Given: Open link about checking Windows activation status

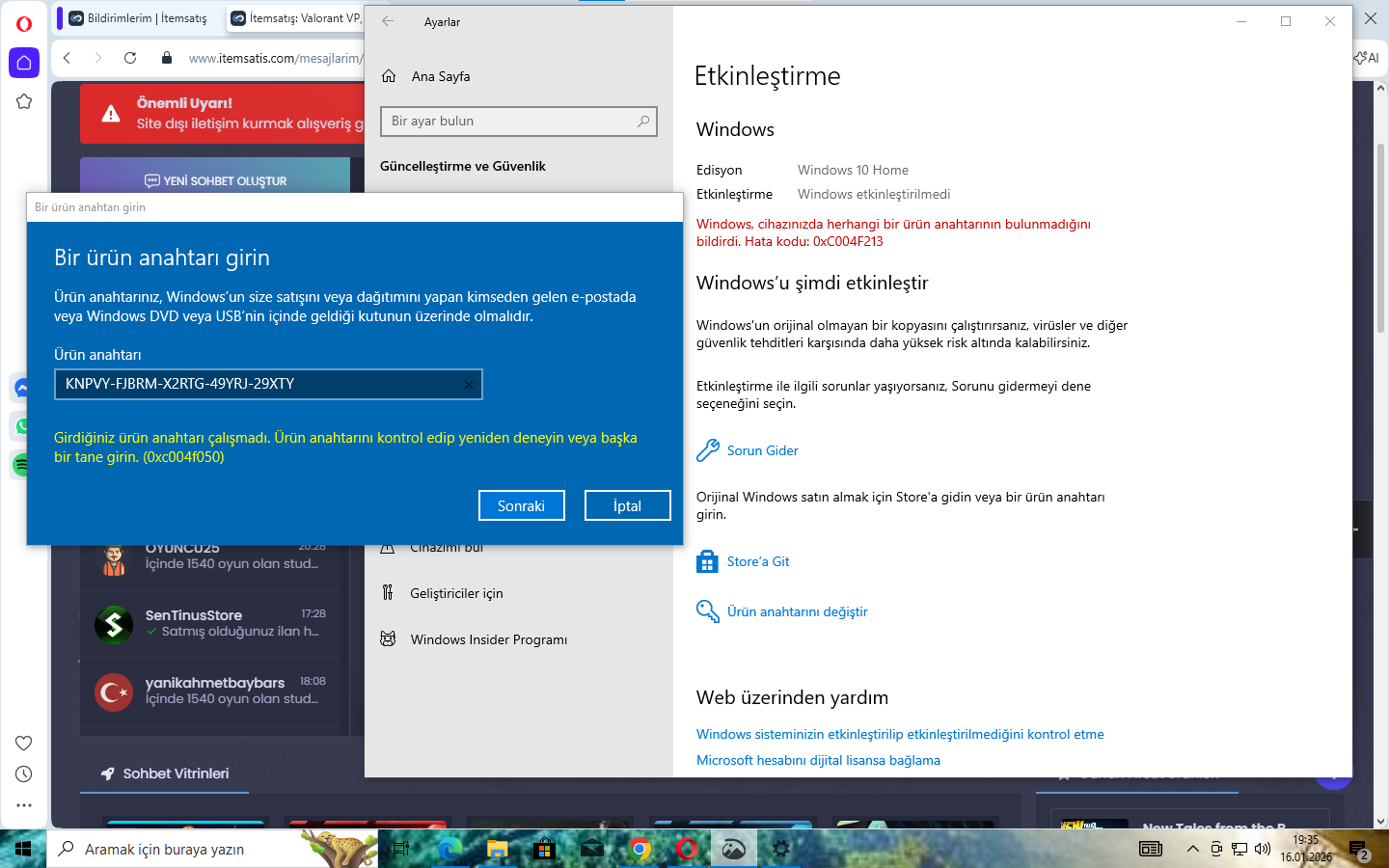Looking at the screenshot, I should coord(900,734).
